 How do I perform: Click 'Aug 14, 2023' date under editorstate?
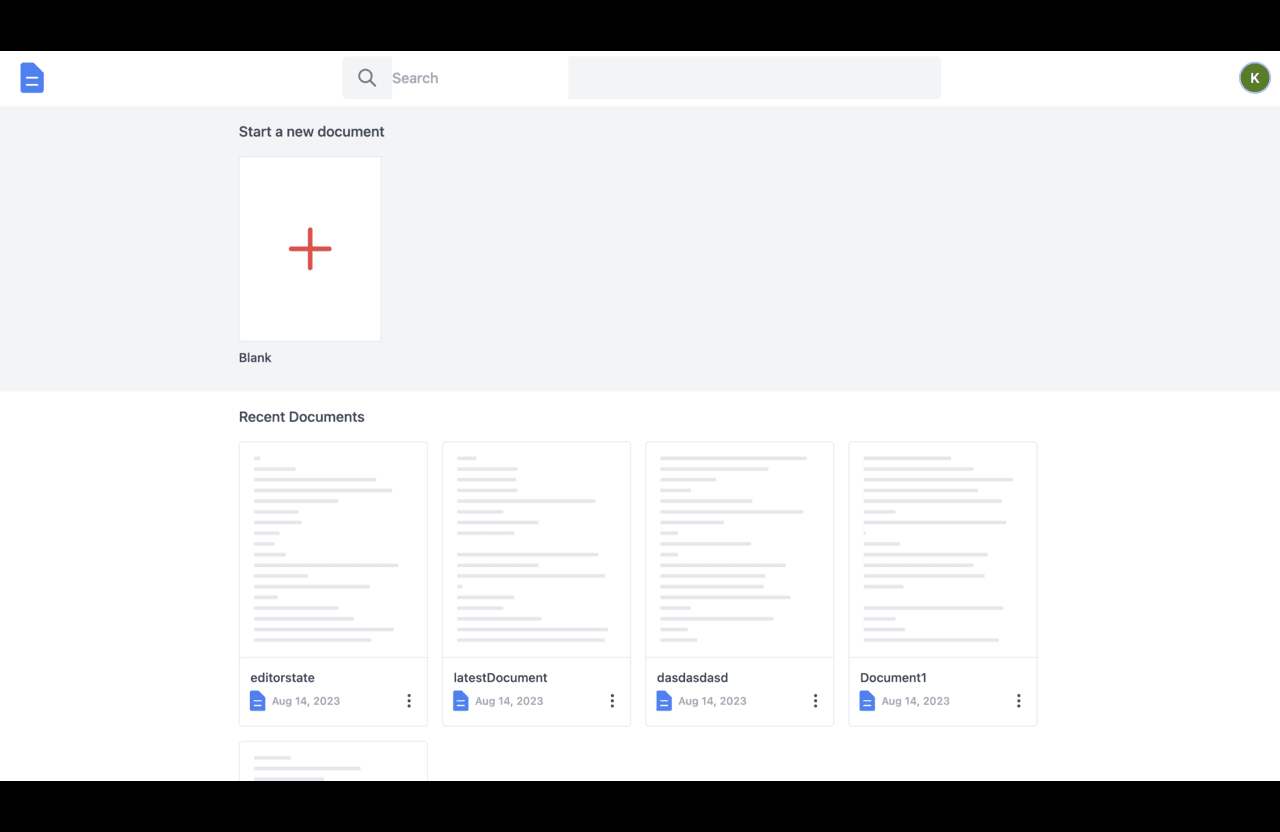306,701
